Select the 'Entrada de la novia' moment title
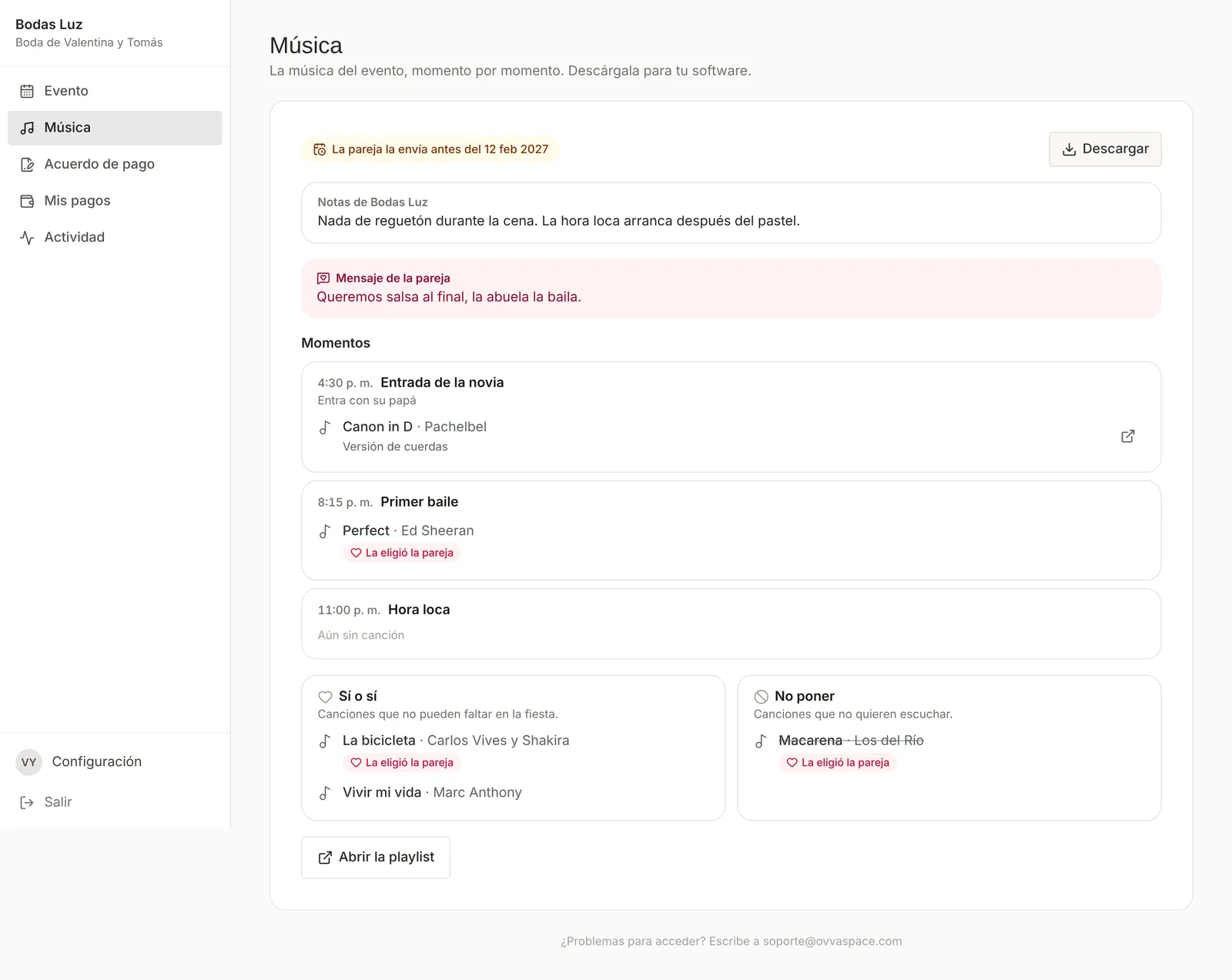The height and width of the screenshot is (980, 1232). (442, 383)
